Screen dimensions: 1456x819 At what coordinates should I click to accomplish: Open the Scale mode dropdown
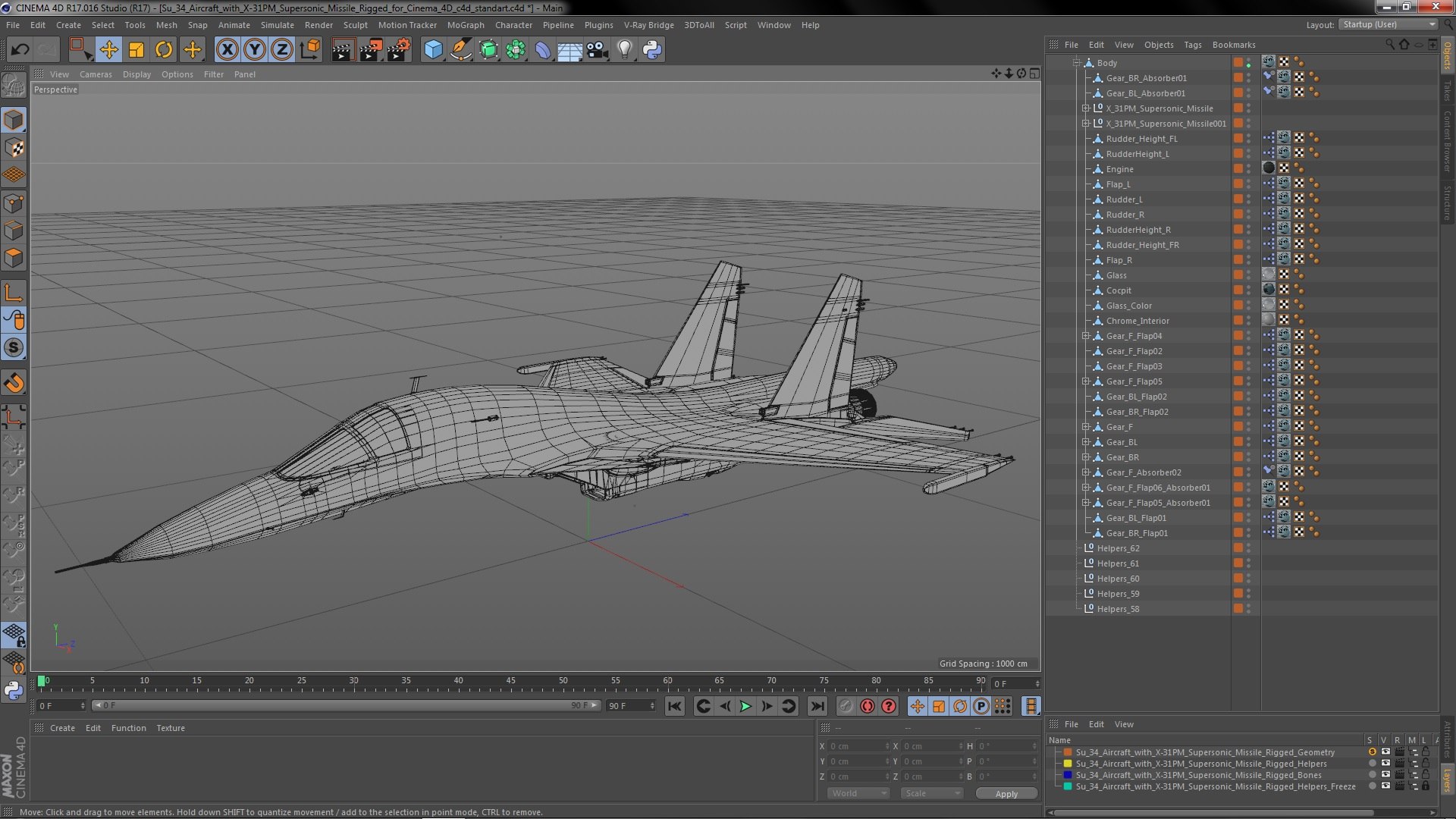click(931, 793)
